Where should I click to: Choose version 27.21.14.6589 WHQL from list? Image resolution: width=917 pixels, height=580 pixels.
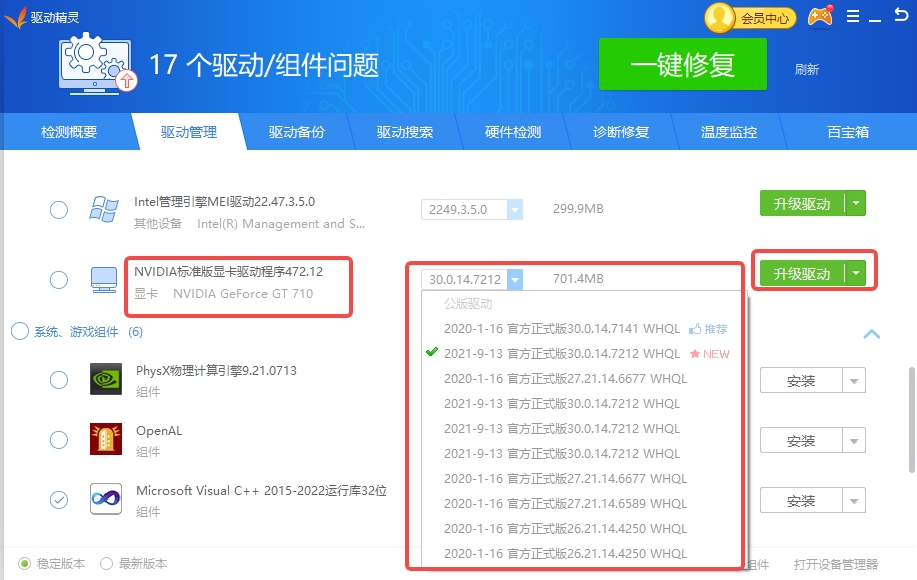(565, 504)
